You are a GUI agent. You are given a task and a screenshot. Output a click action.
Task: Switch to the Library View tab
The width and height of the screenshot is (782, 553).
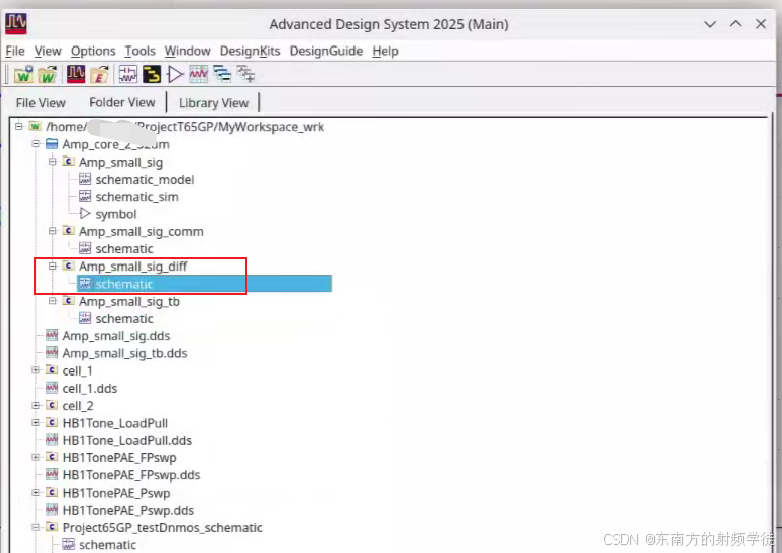[x=213, y=103]
